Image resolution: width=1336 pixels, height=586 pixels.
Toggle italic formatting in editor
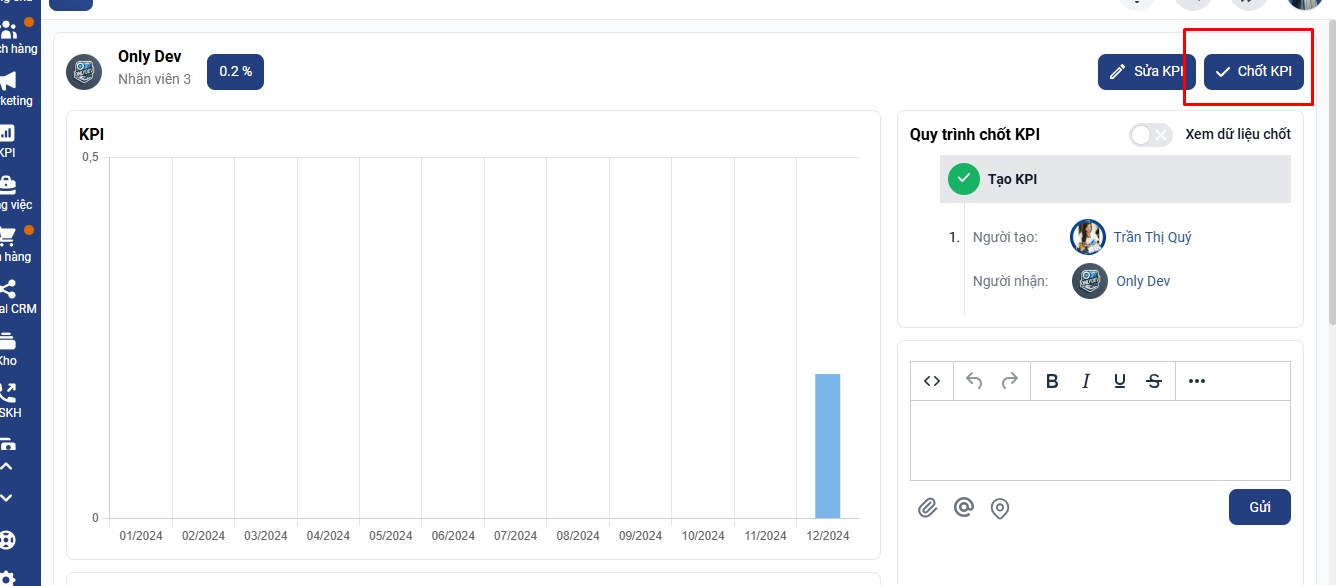1086,381
